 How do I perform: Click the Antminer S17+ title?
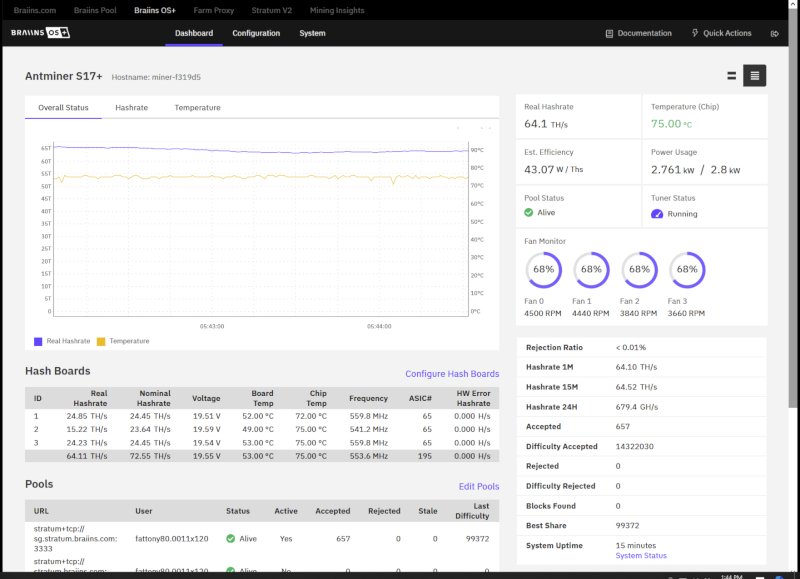click(64, 76)
